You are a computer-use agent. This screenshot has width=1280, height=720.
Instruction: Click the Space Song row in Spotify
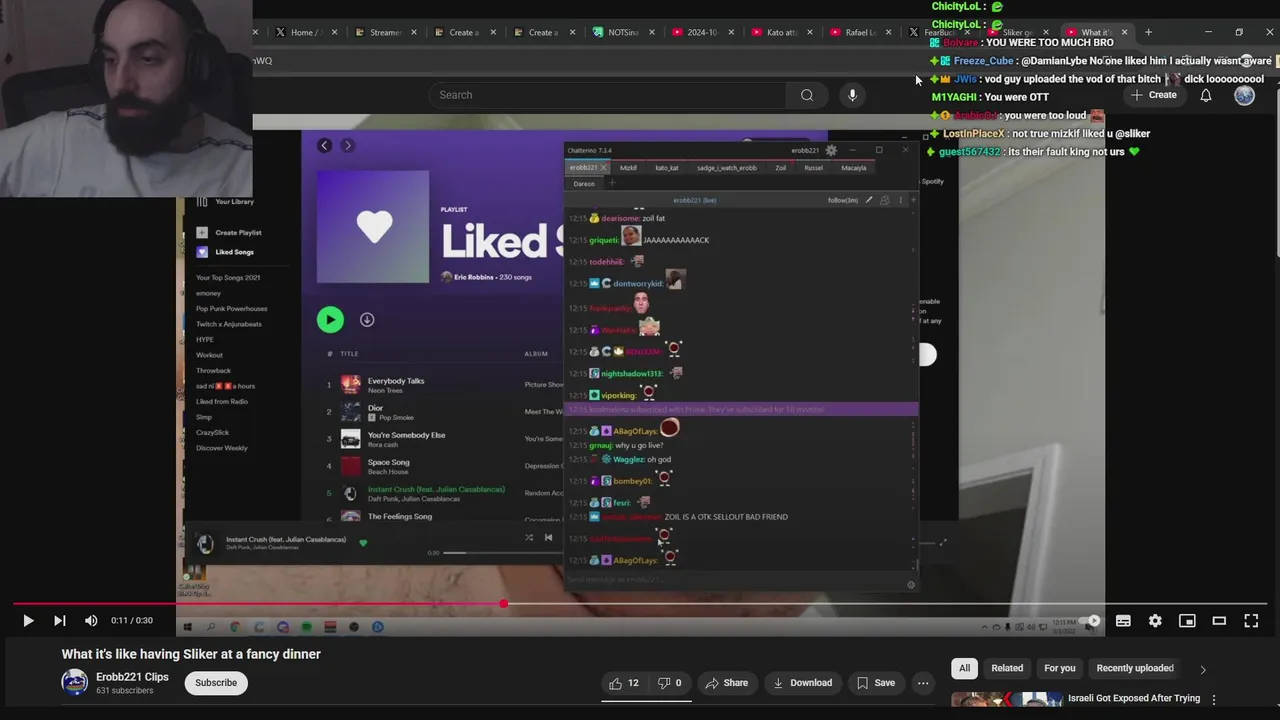[x=440, y=466]
